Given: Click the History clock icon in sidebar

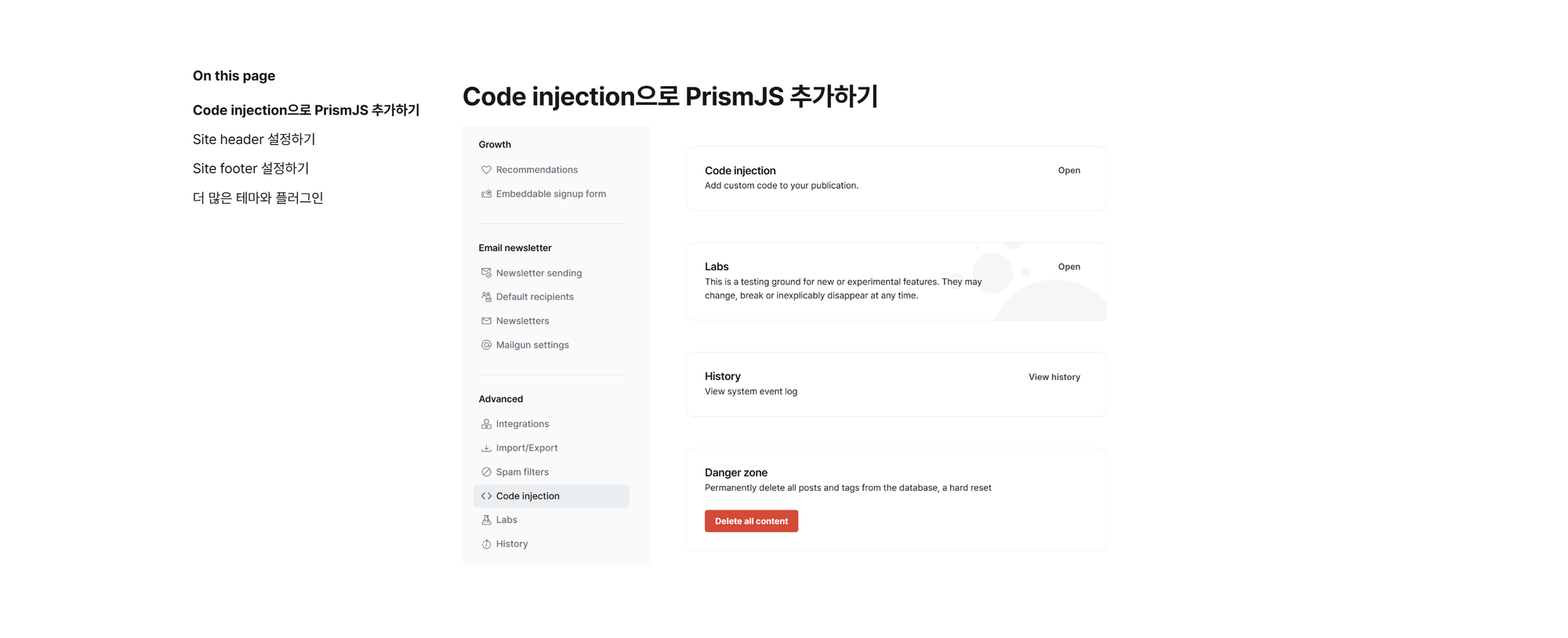Looking at the screenshot, I should pos(486,544).
